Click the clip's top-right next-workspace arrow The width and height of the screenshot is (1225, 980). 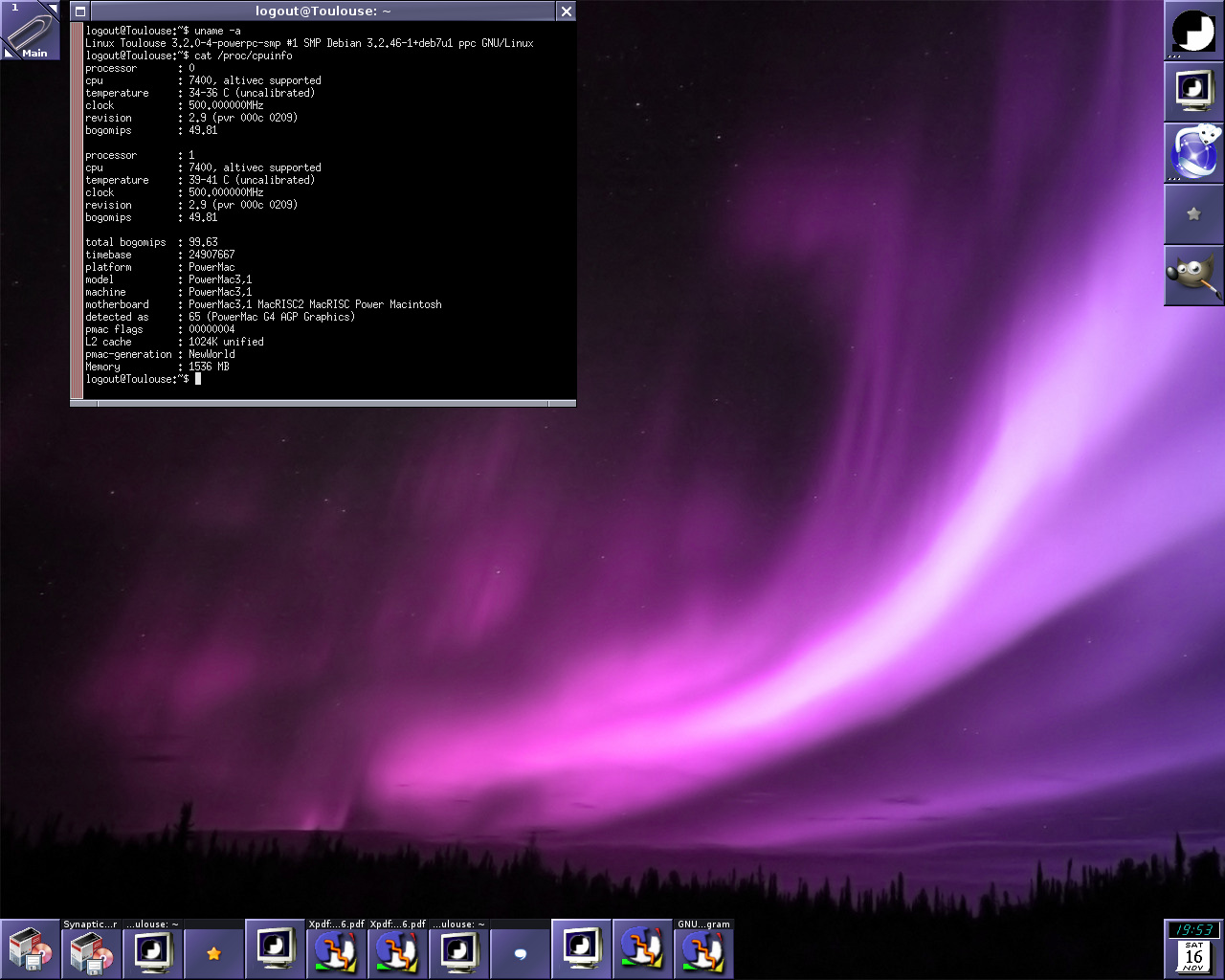click(53, 8)
